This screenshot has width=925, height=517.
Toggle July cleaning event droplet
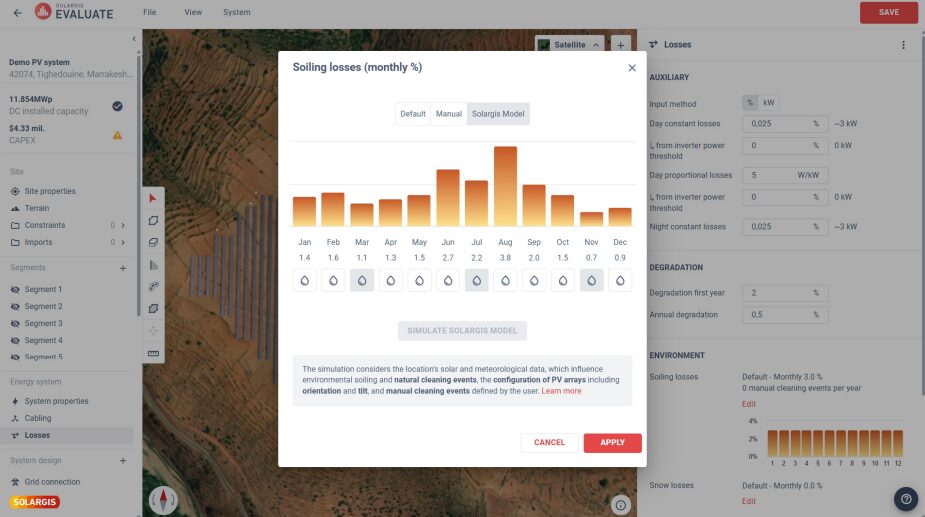pyautogui.click(x=477, y=281)
